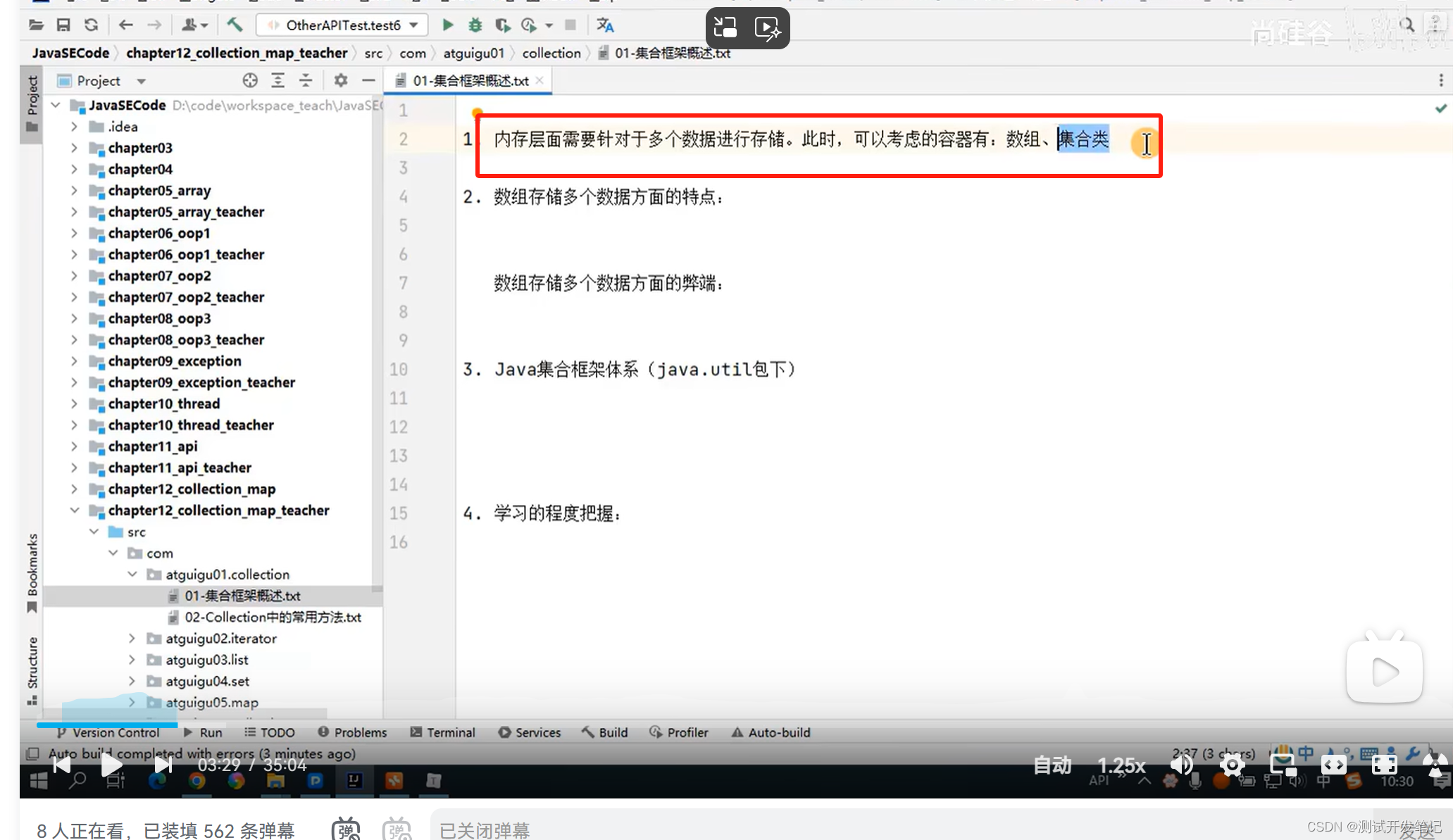This screenshot has height=840, width=1453.
Task: Click the video play button in control bar
Action: click(x=111, y=765)
